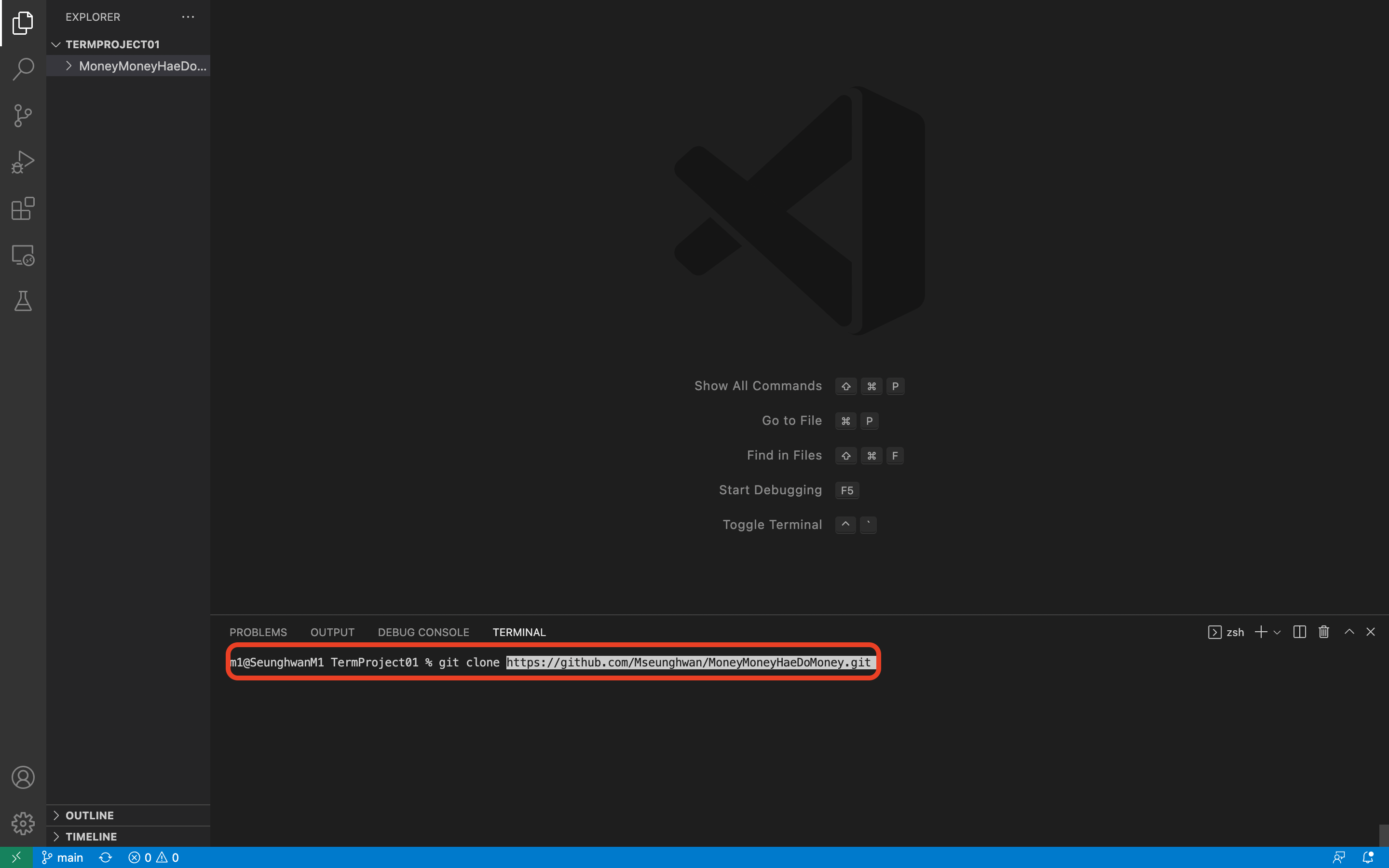The height and width of the screenshot is (868, 1389).
Task: Switch to the PROBLEMS tab
Action: pos(259,632)
